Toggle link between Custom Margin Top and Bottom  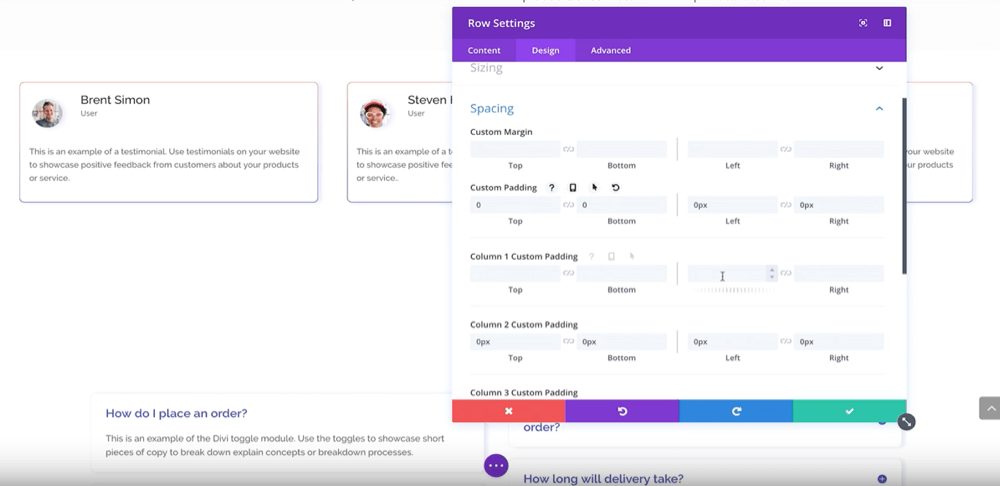pos(568,149)
